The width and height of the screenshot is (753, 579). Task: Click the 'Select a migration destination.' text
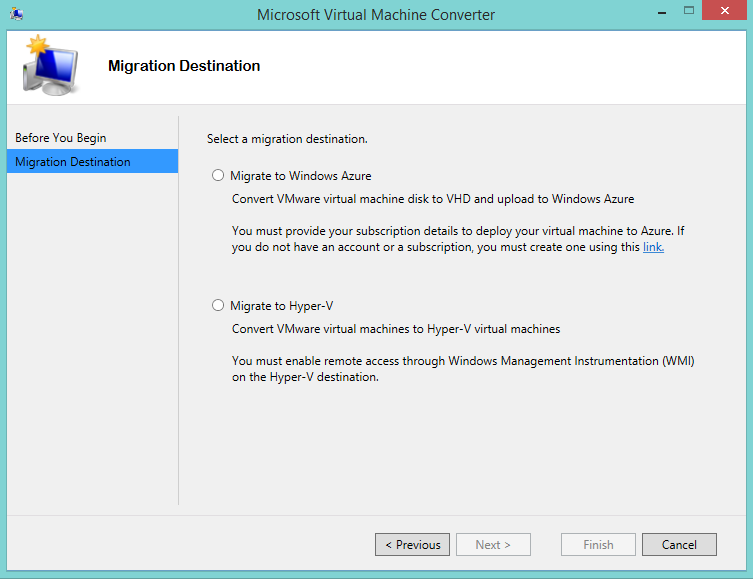pos(287,139)
